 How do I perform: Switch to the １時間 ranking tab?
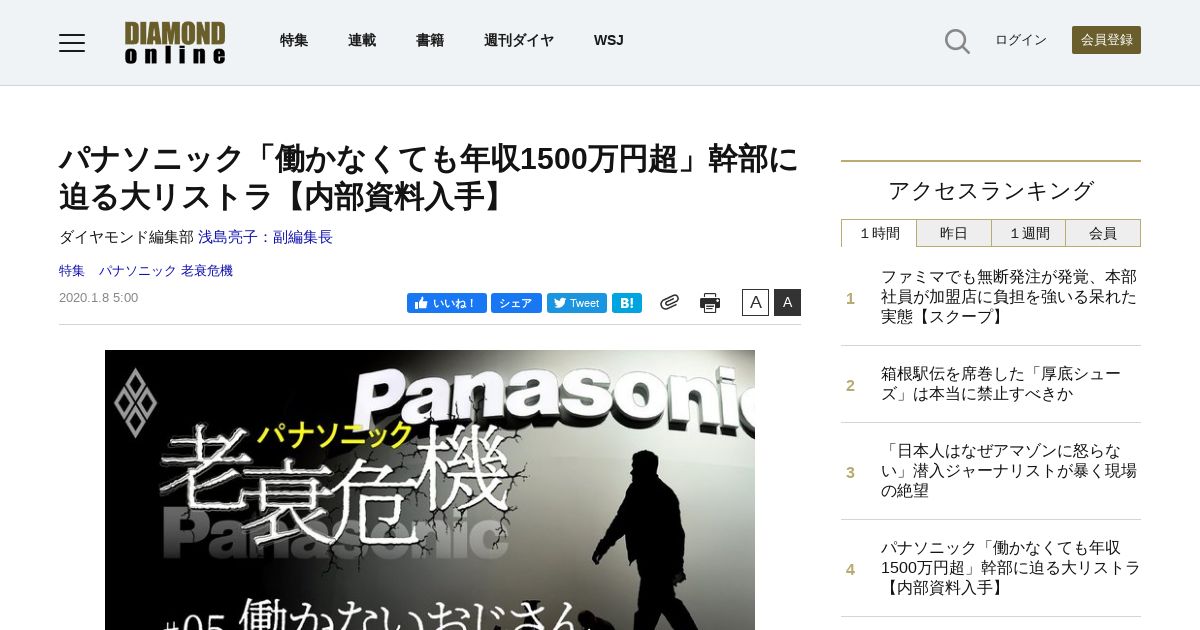(879, 233)
